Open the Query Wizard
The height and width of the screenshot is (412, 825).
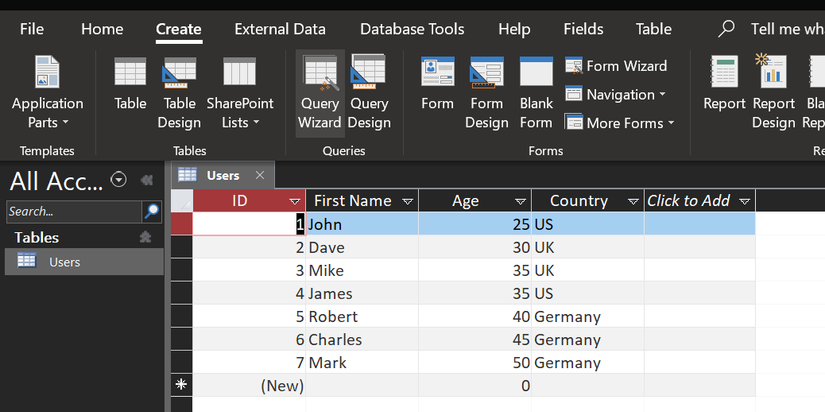[x=320, y=94]
